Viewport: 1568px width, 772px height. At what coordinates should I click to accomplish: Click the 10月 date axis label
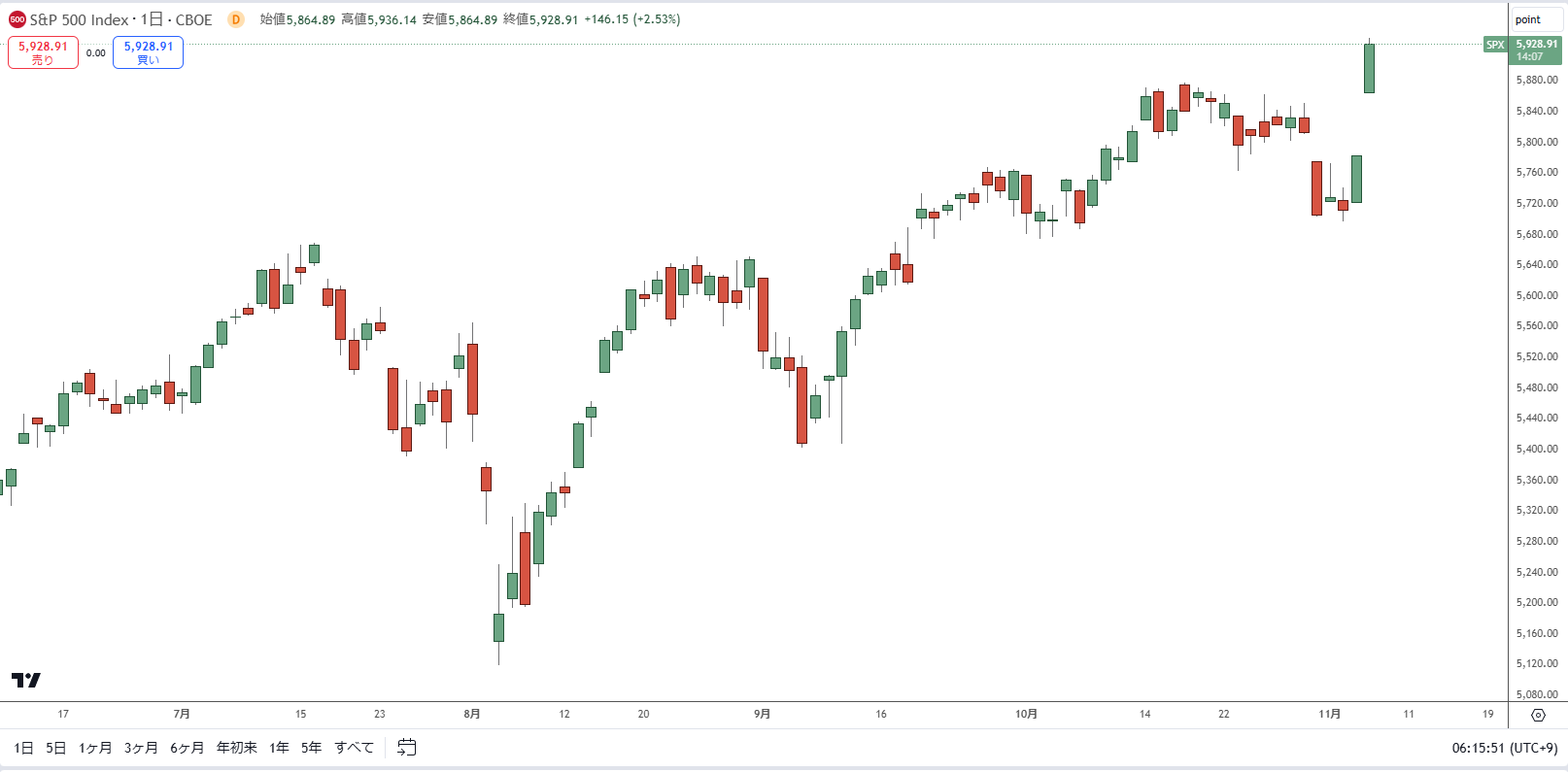coord(1026,714)
